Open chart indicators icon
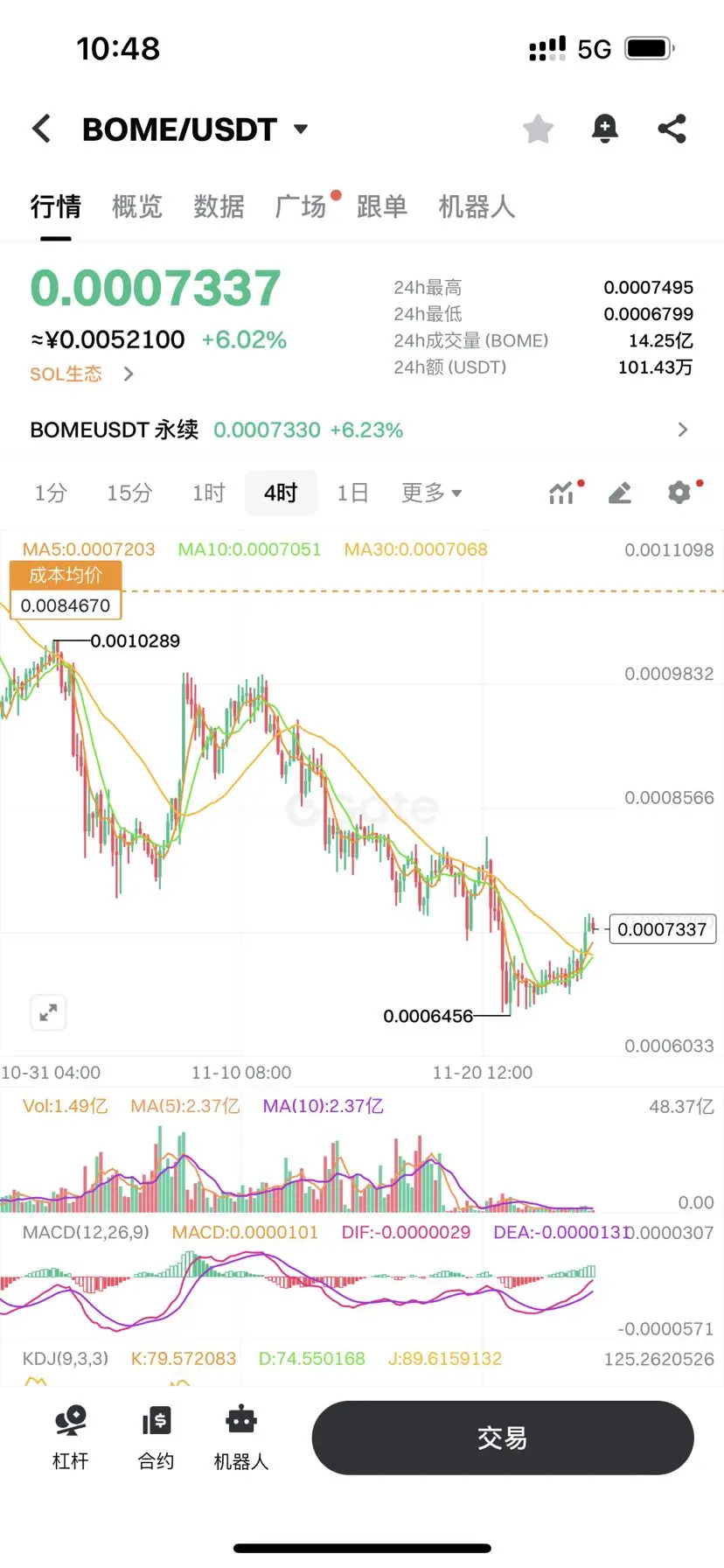 [561, 493]
